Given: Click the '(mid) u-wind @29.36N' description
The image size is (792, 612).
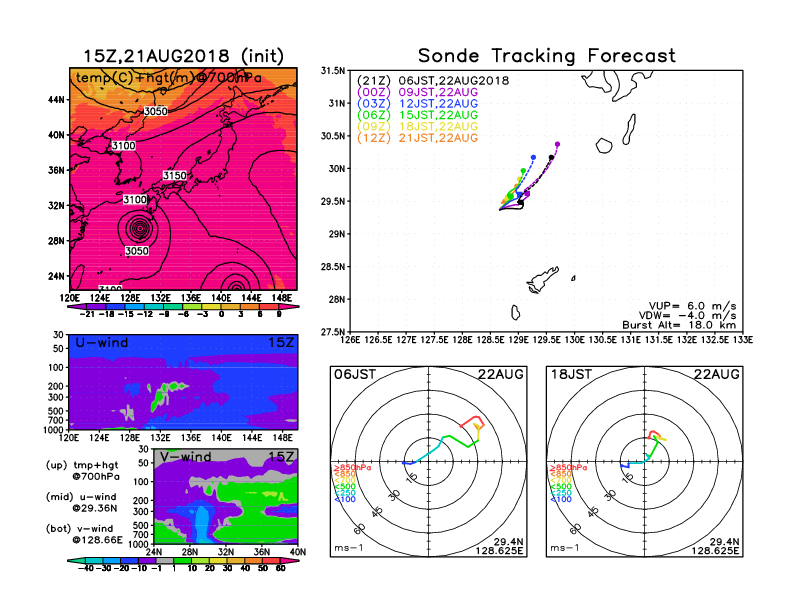Looking at the screenshot, I should (82, 502).
